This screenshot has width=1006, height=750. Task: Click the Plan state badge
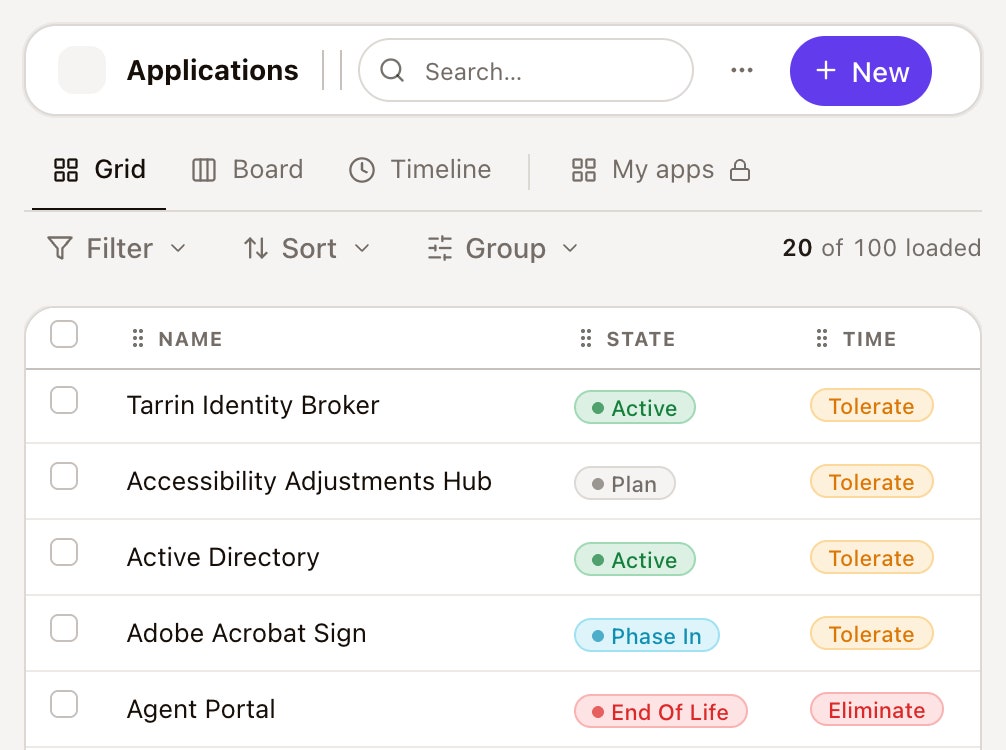point(625,483)
